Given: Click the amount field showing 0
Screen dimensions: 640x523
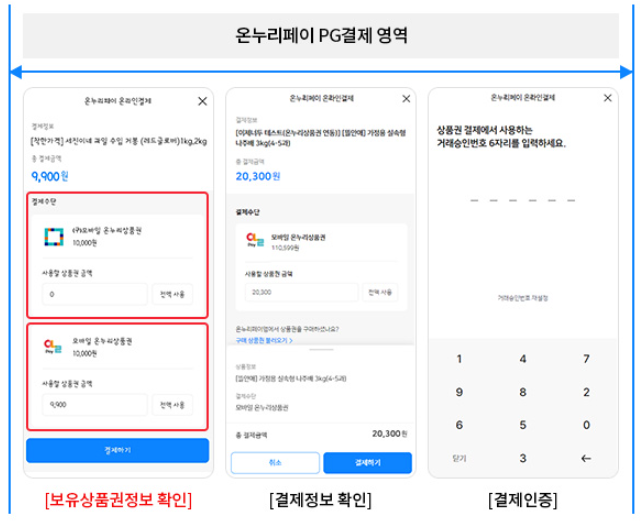Looking at the screenshot, I should [95, 294].
